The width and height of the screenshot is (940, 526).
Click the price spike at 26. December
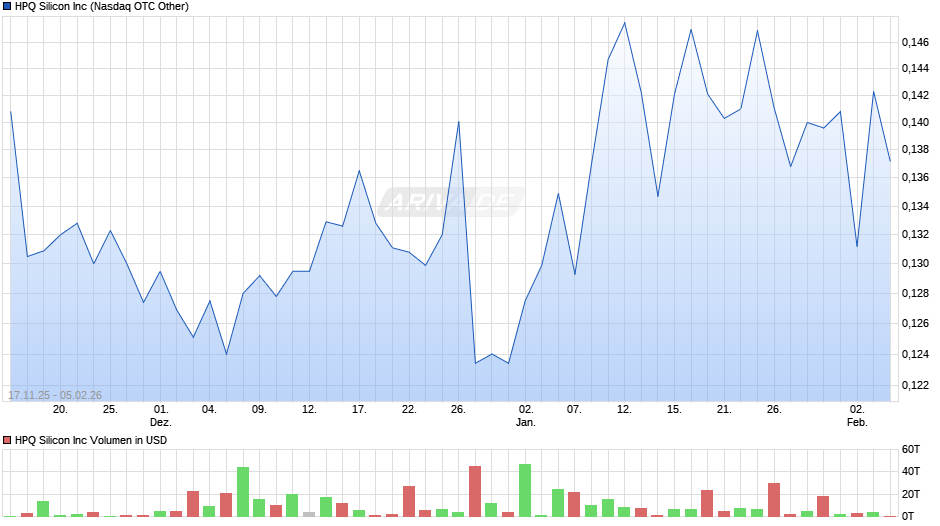point(459,122)
